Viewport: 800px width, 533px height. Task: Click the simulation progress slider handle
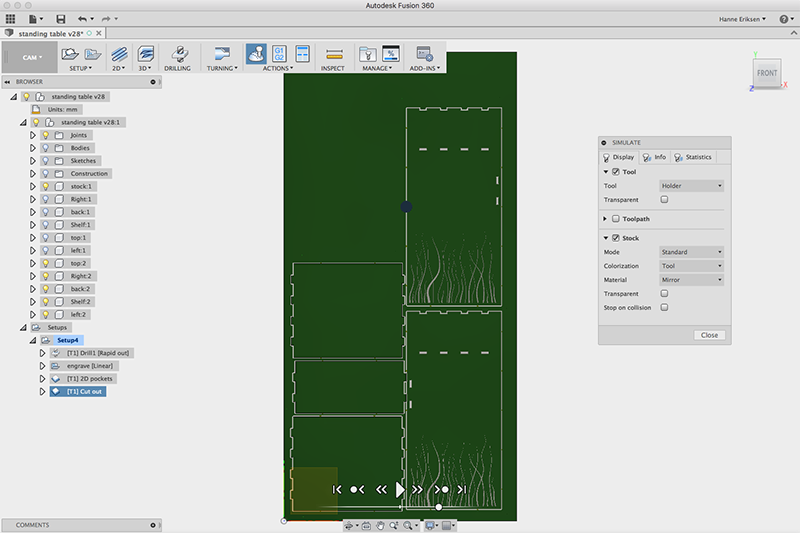[439, 507]
